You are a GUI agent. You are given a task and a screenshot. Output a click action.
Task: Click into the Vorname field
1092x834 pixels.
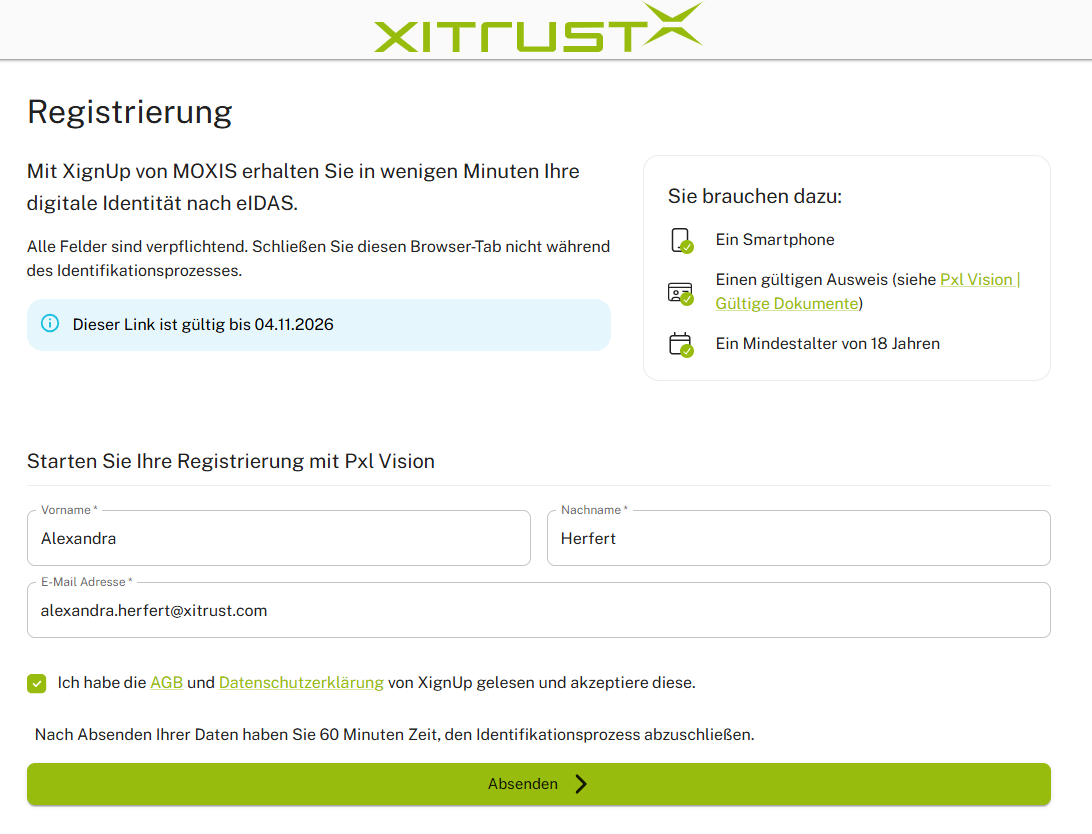pyautogui.click(x=279, y=538)
